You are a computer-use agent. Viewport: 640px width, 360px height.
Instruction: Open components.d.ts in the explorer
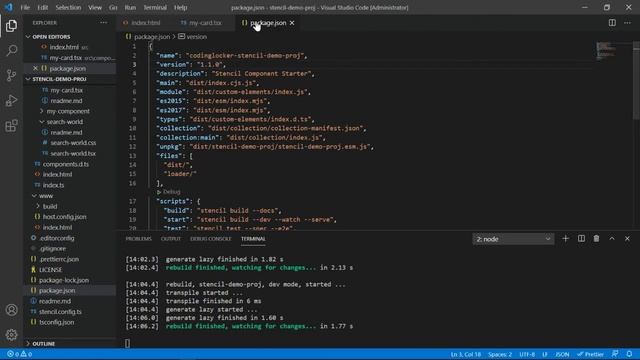click(65, 164)
